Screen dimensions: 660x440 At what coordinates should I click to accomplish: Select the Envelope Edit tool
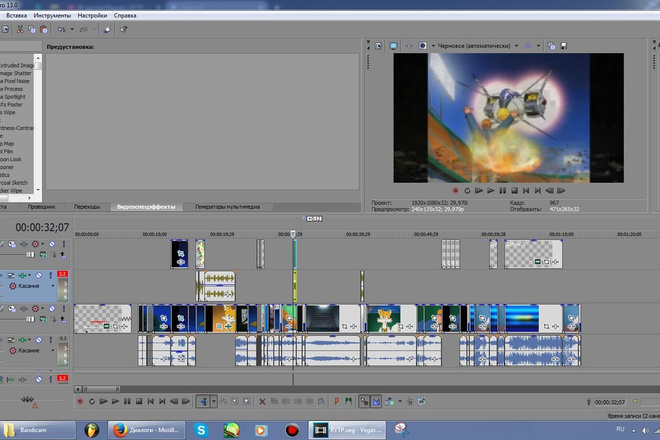223,402
